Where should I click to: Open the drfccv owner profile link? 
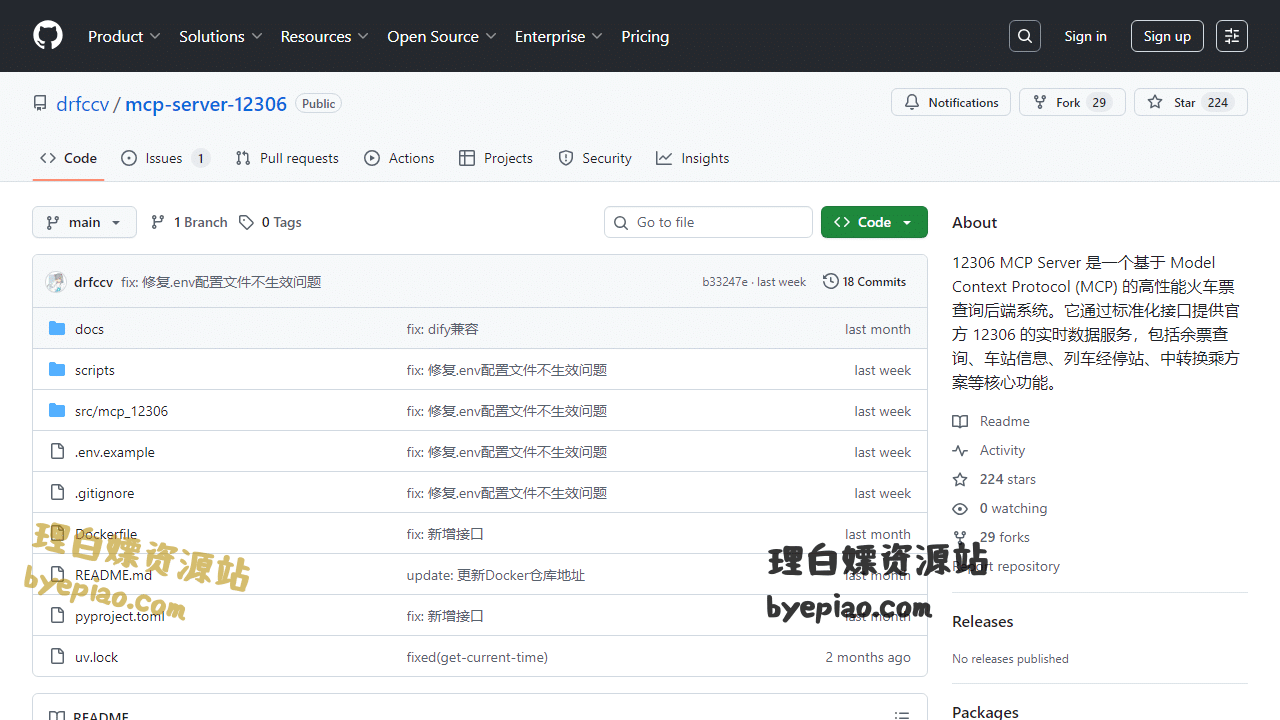[82, 104]
